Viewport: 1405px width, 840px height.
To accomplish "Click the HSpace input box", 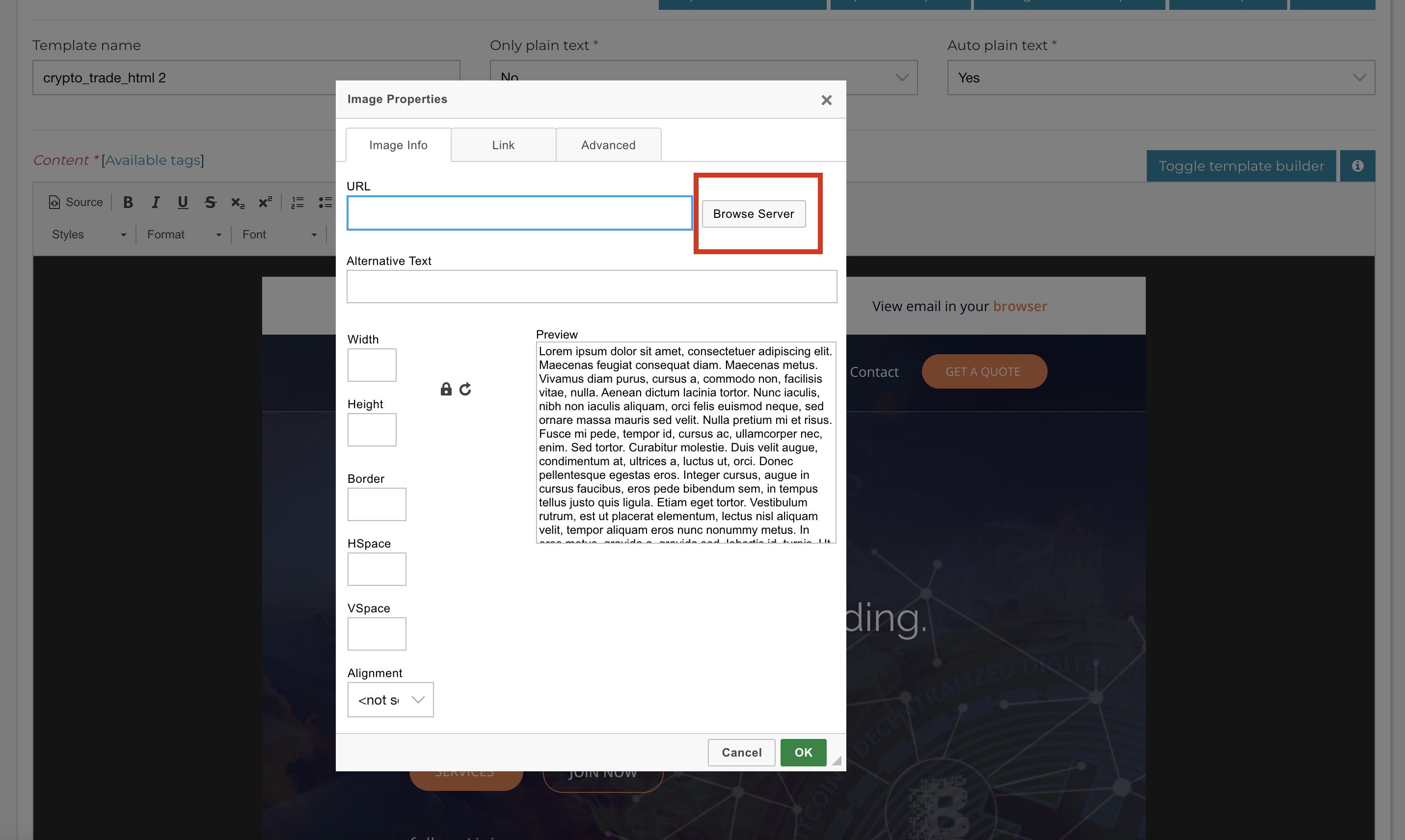I will pos(377,569).
